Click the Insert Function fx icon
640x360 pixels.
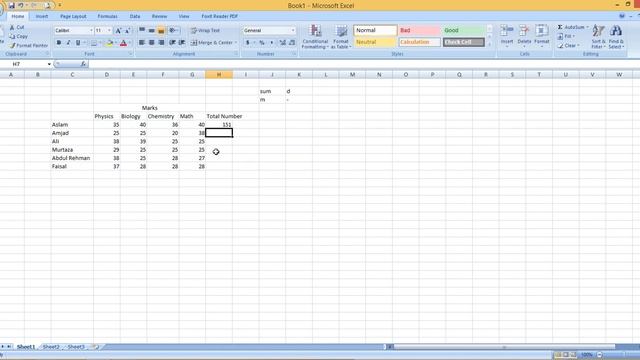click(83, 64)
